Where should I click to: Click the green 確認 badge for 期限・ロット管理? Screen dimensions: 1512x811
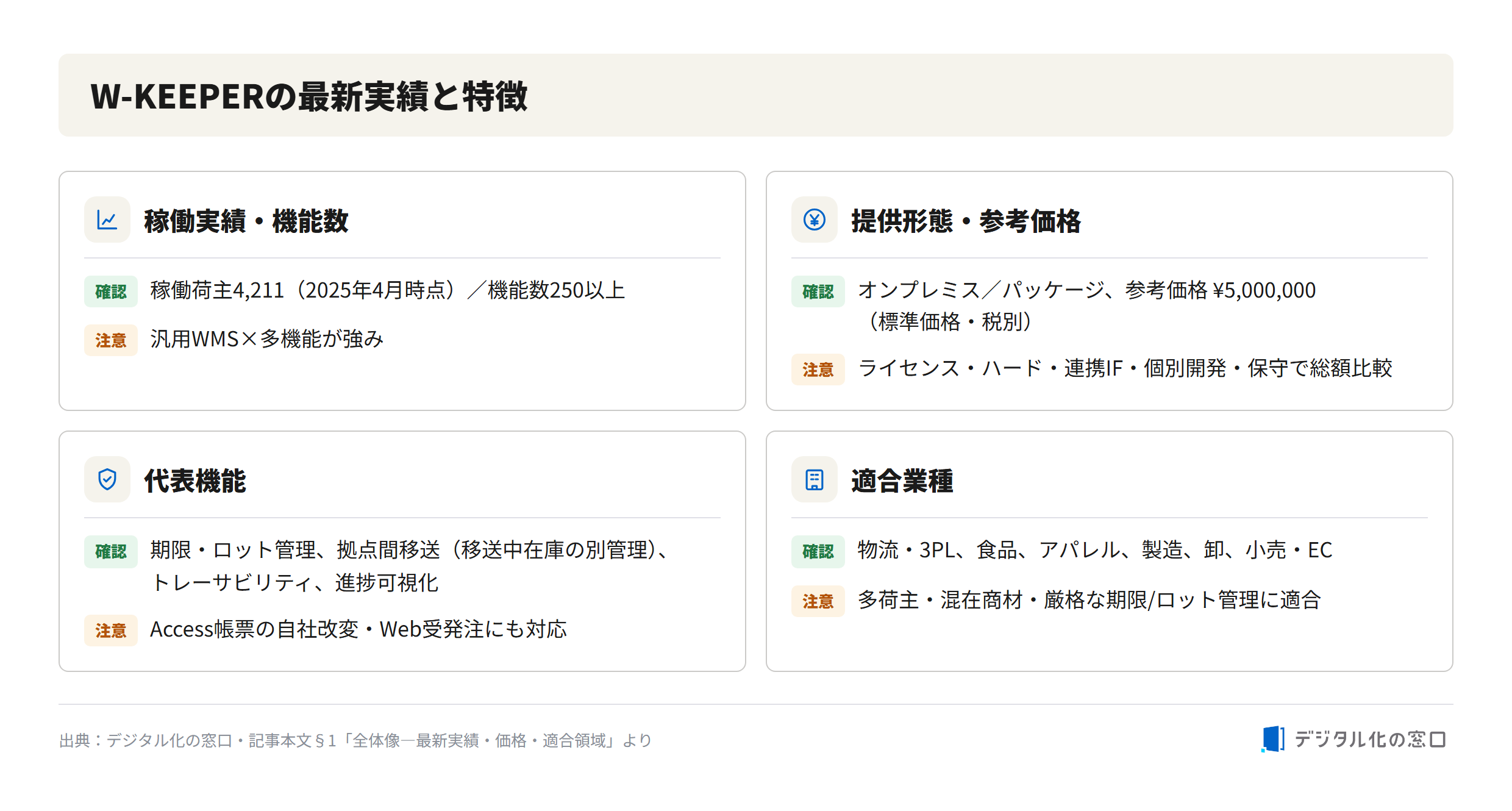111,551
